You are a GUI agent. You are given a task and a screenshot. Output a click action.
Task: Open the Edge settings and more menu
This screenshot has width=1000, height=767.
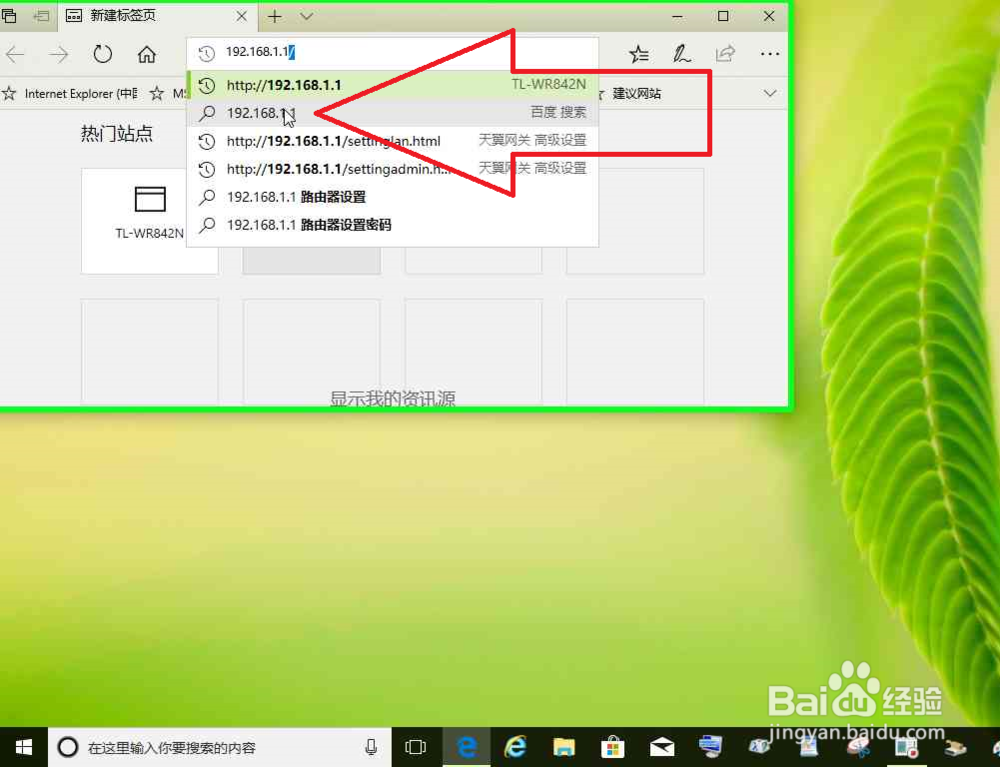pyautogui.click(x=770, y=54)
